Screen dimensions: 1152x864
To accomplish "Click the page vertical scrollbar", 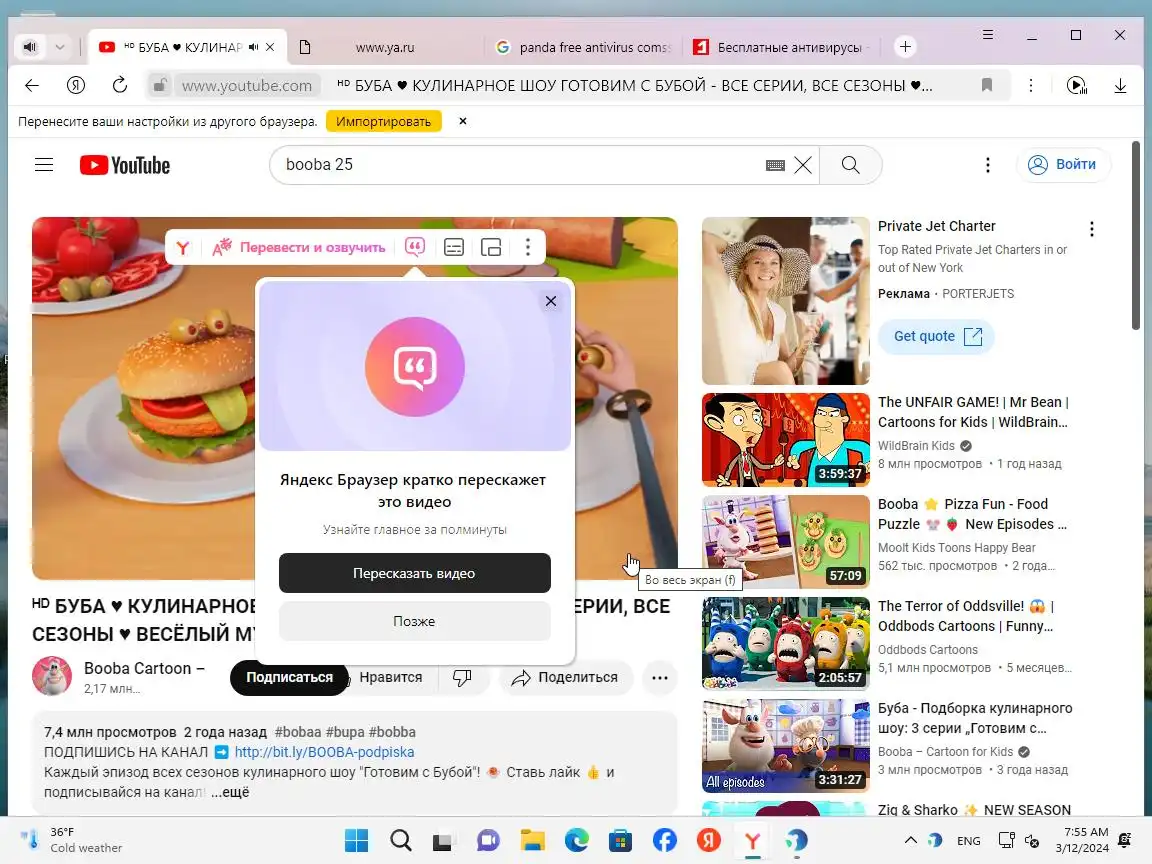I will pos(1136,235).
